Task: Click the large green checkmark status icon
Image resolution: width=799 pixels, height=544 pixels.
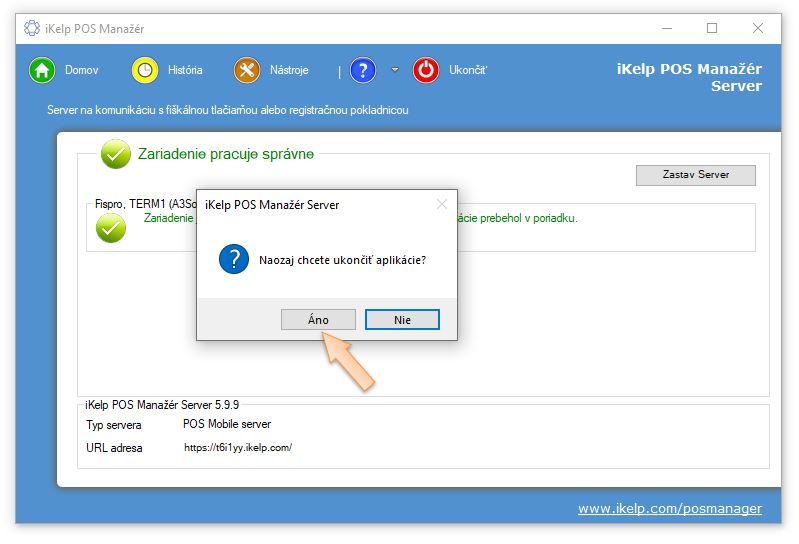Action: (x=116, y=154)
